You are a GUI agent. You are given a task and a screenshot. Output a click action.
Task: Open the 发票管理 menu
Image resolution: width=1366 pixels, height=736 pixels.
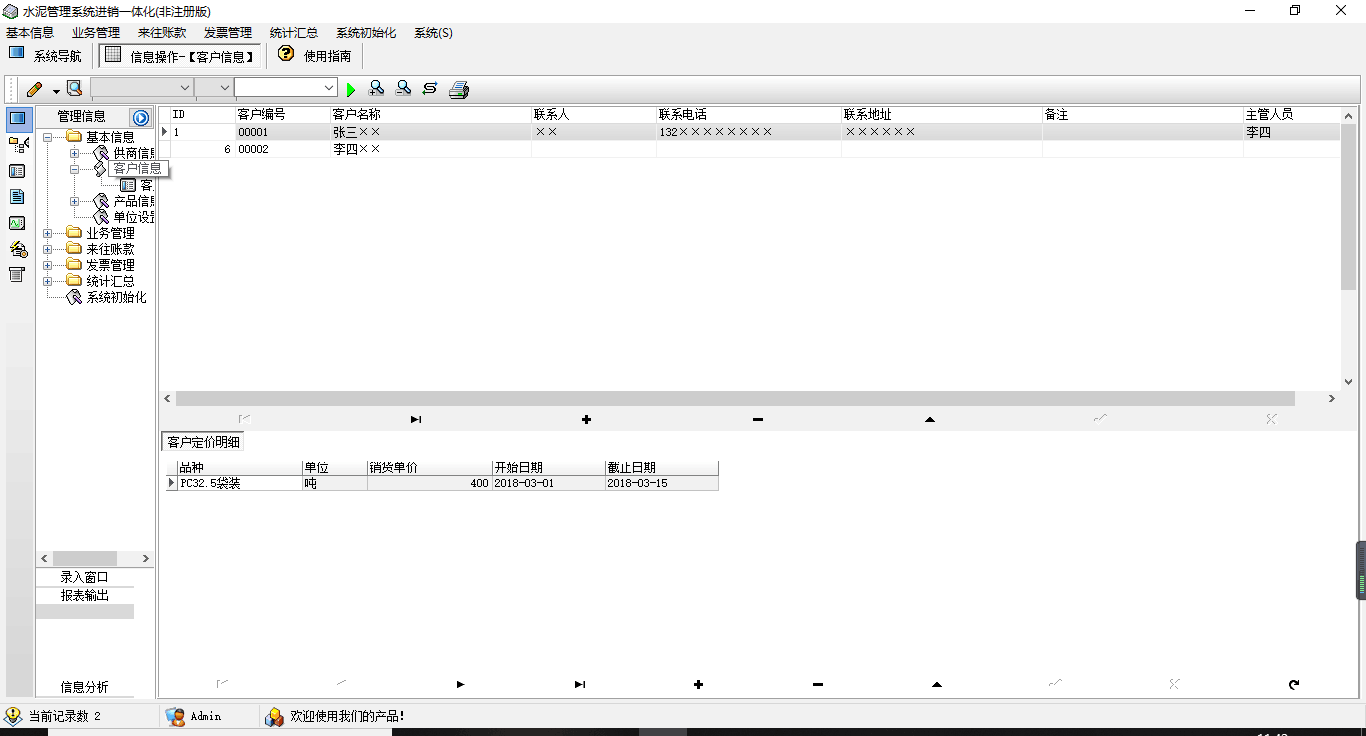point(228,33)
